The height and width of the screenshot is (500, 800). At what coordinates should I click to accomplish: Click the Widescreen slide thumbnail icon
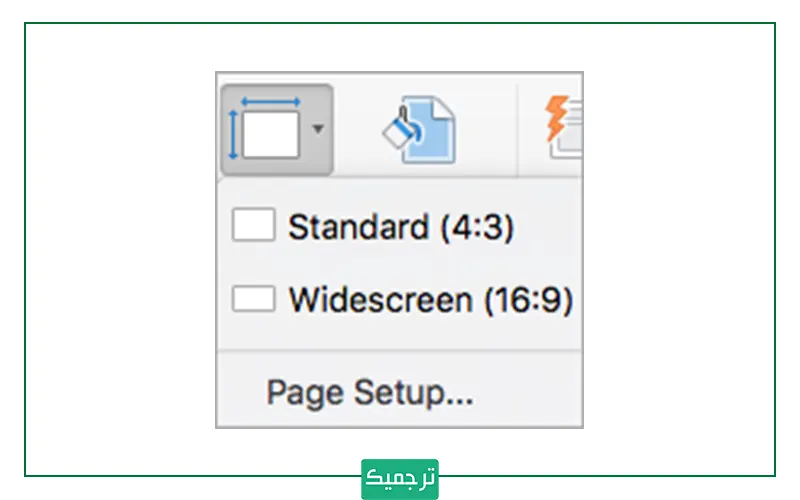pyautogui.click(x=253, y=299)
